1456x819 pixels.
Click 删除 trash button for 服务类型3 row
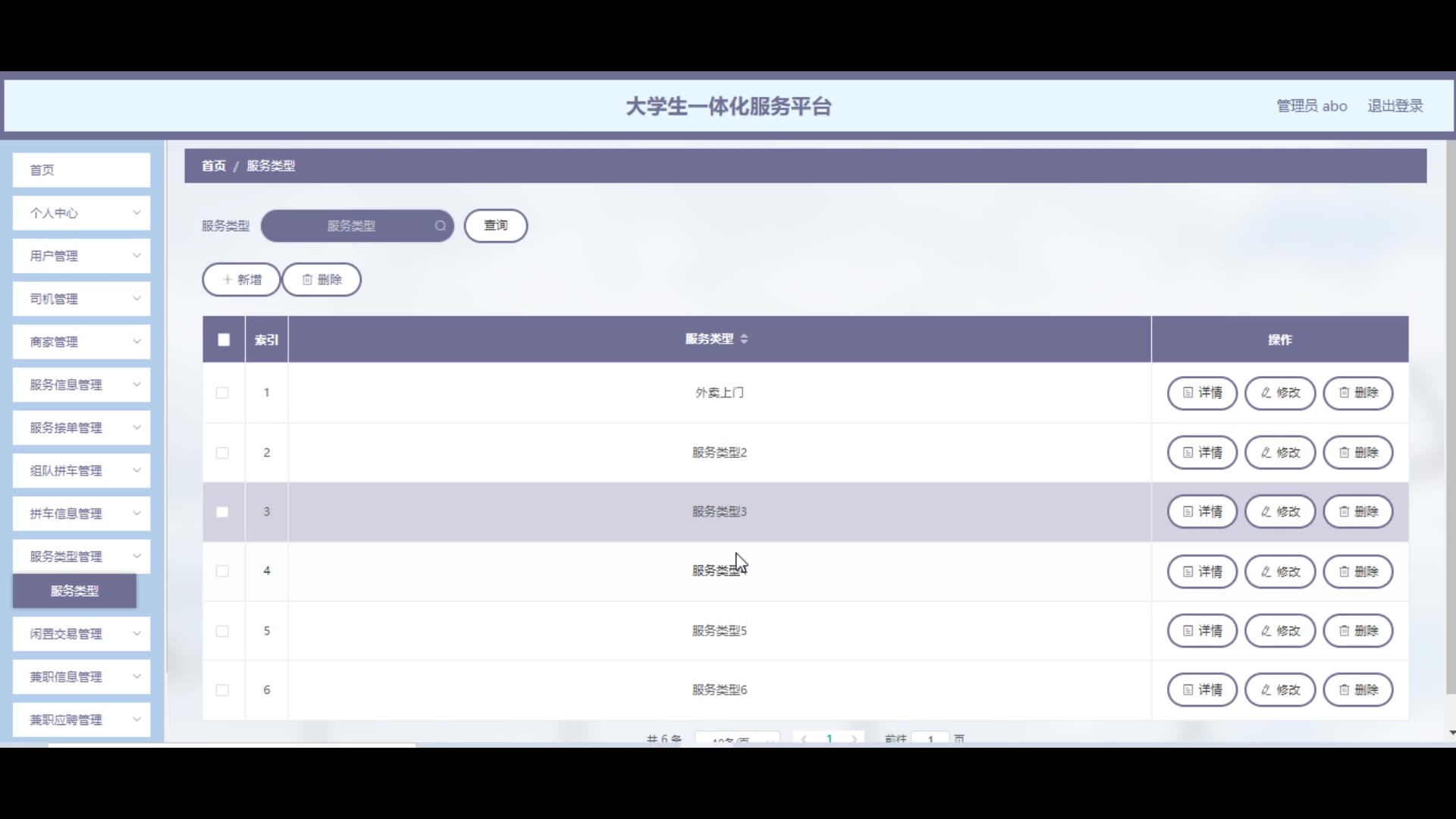pyautogui.click(x=1358, y=512)
